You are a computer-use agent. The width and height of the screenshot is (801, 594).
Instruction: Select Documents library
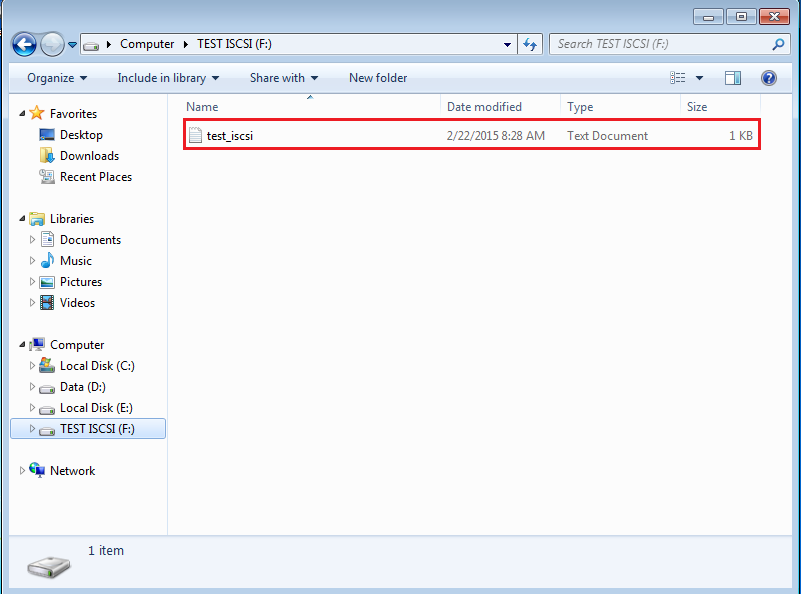[90, 240]
